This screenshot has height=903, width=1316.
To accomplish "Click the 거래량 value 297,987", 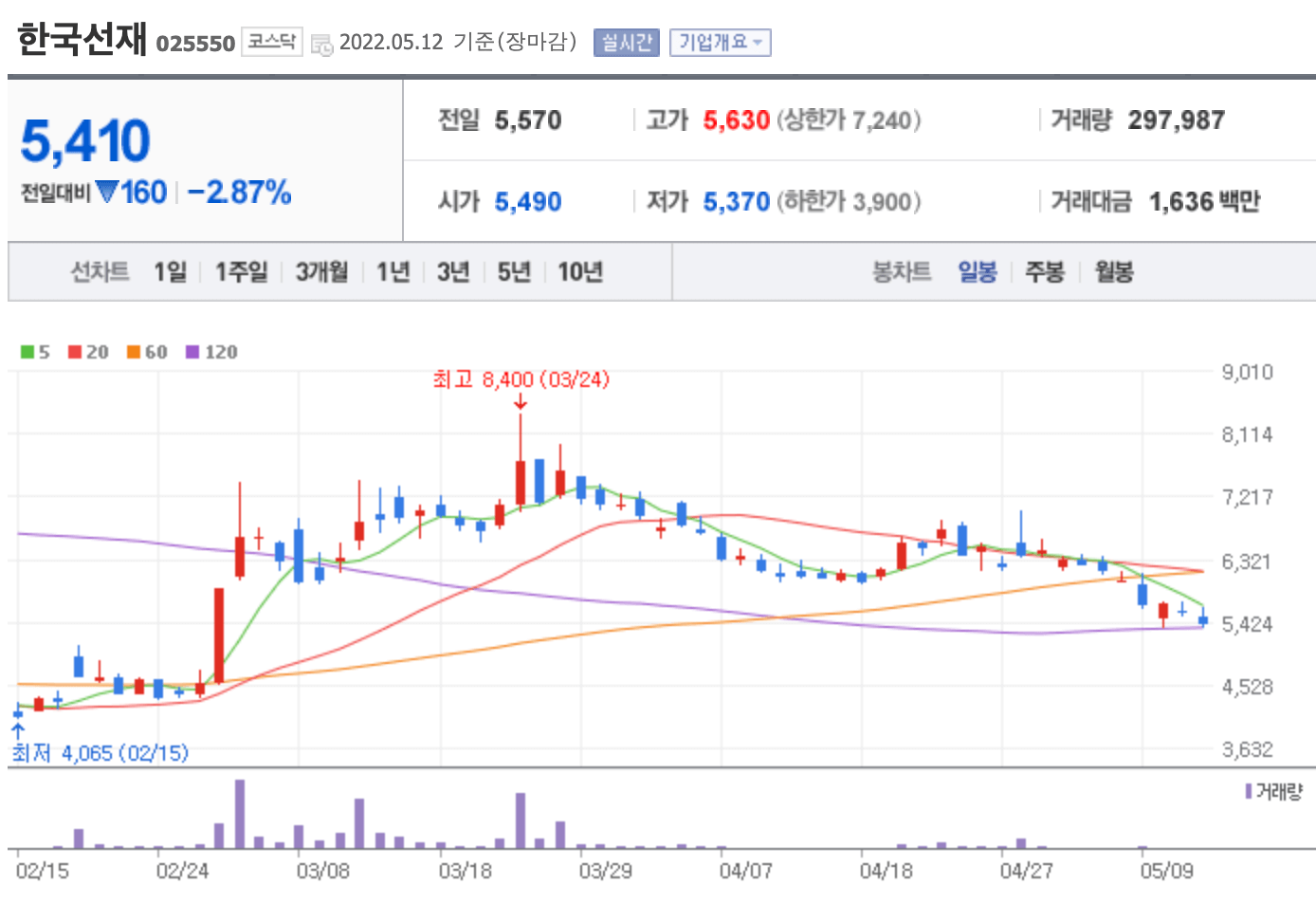I will click(1177, 120).
